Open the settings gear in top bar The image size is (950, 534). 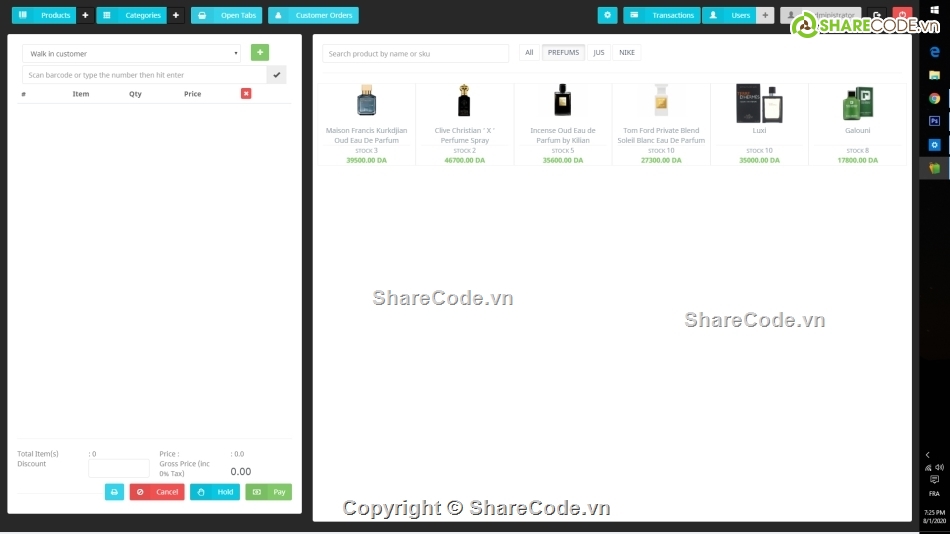click(x=607, y=16)
